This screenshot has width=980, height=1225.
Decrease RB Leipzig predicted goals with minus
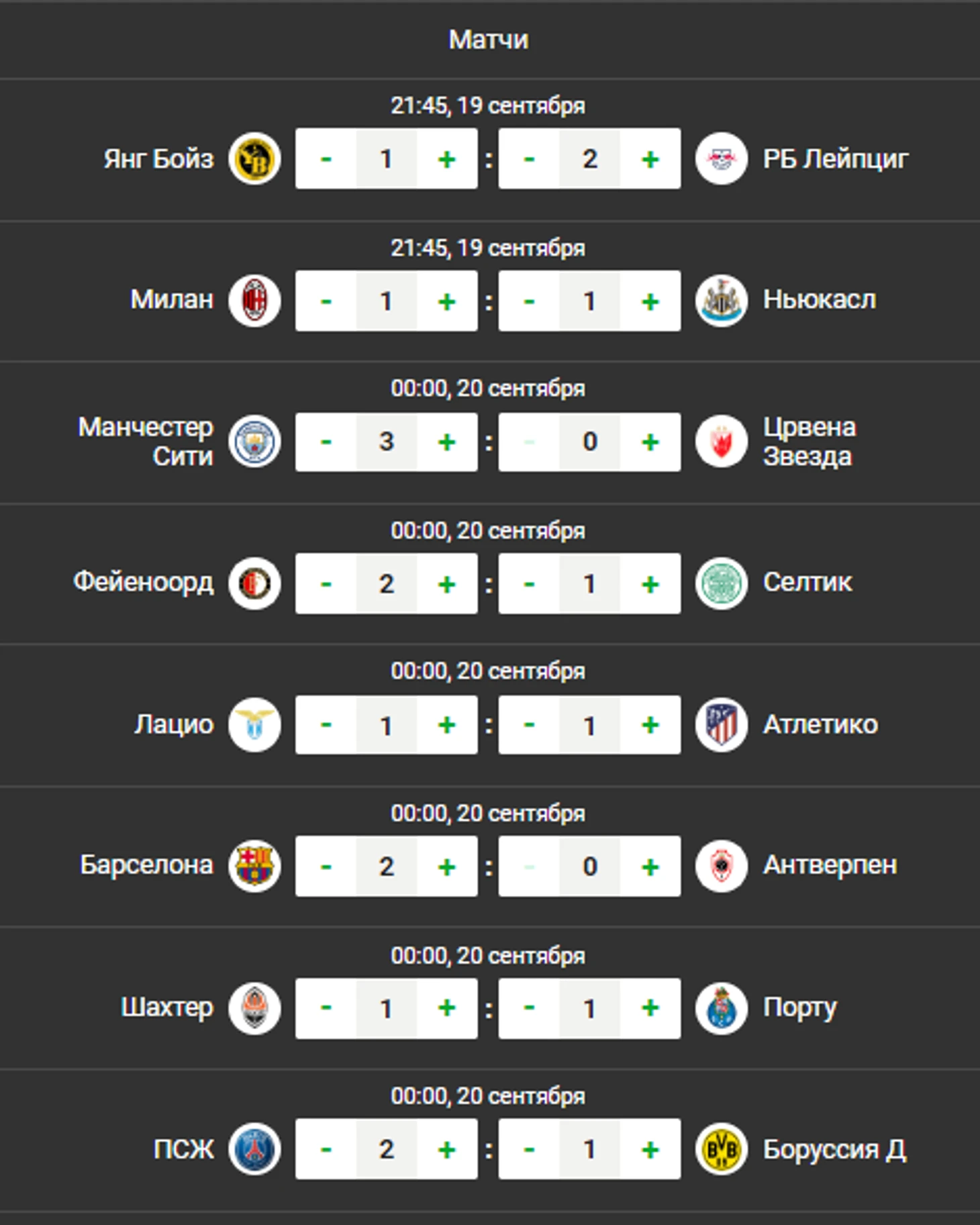pos(529,159)
